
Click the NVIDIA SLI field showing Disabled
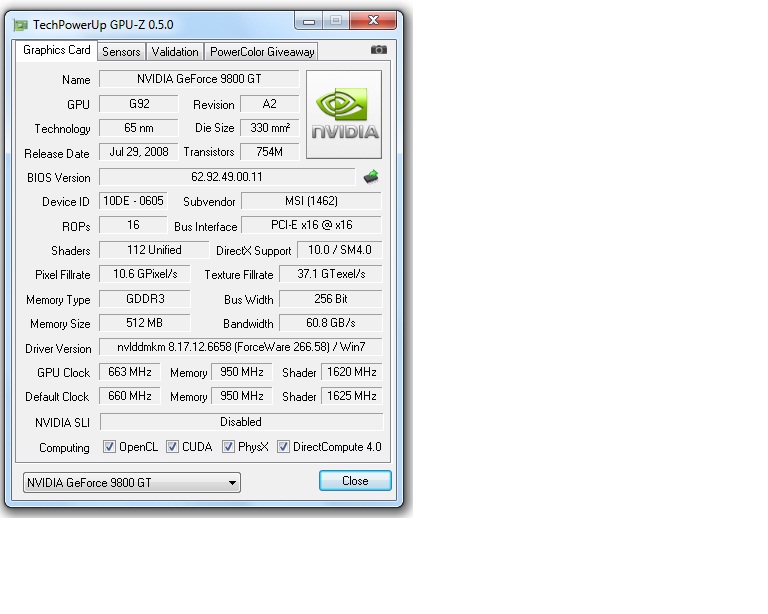[241, 422]
